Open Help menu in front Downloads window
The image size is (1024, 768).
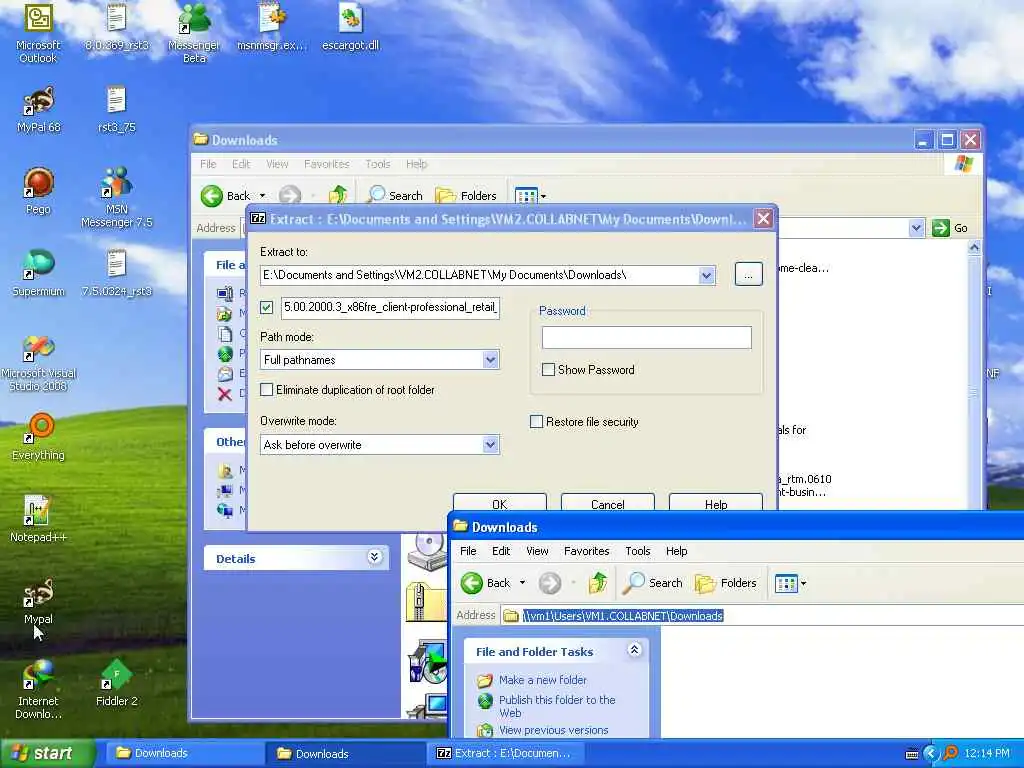(677, 551)
